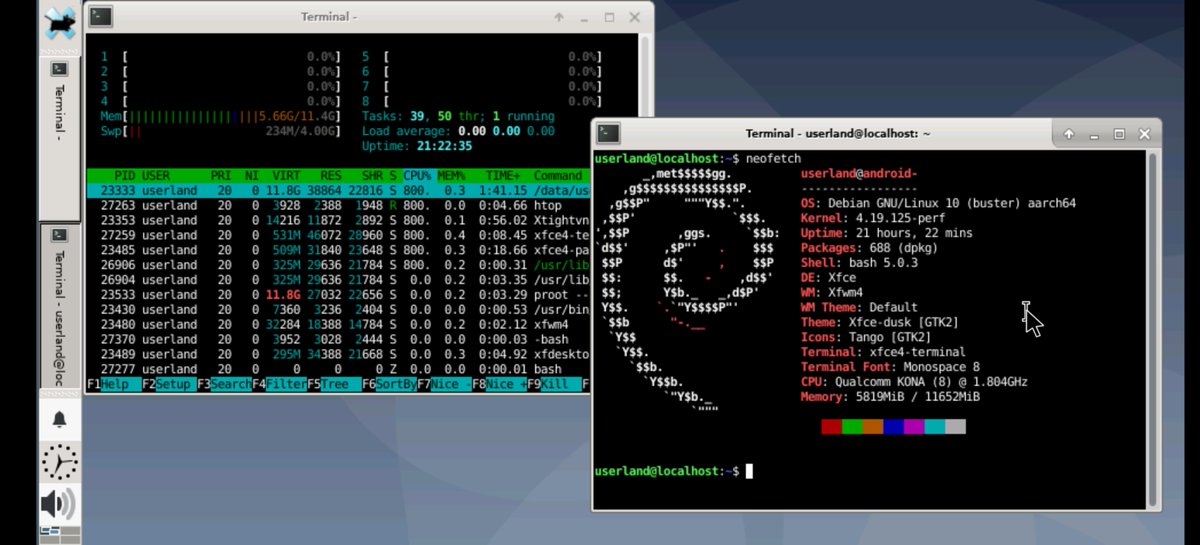Sort by SHR column header
The width and height of the screenshot is (1200, 545).
tap(373, 175)
